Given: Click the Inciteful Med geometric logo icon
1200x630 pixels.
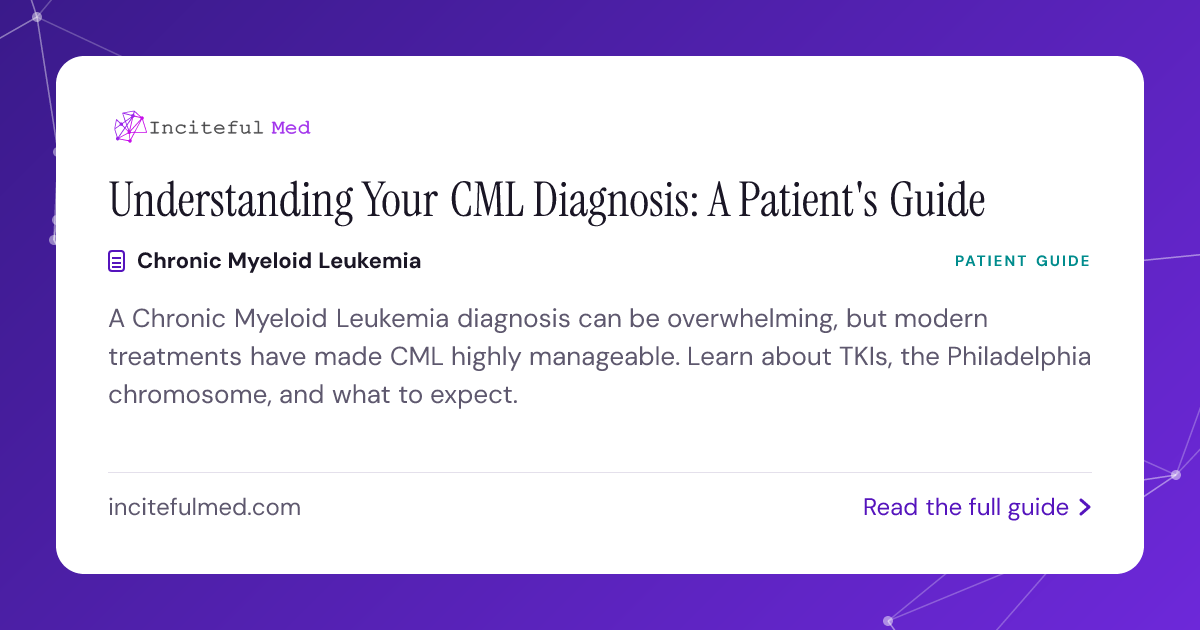Looking at the screenshot, I should tap(129, 126).
